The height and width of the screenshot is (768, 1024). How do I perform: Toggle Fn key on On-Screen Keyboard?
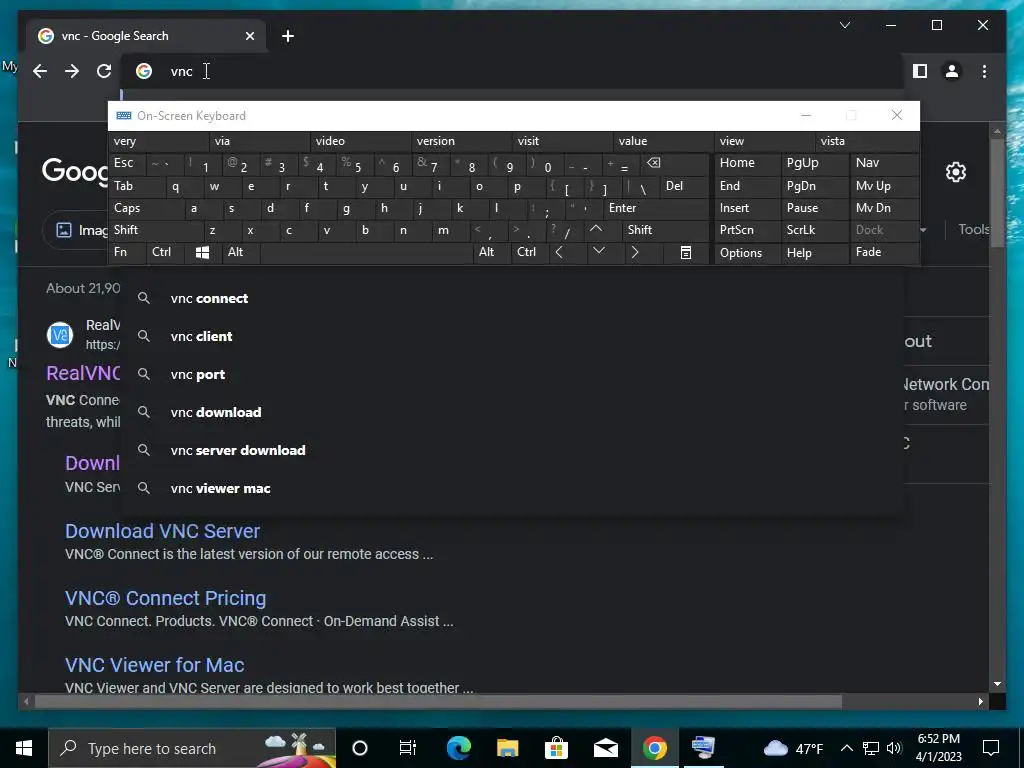click(127, 252)
